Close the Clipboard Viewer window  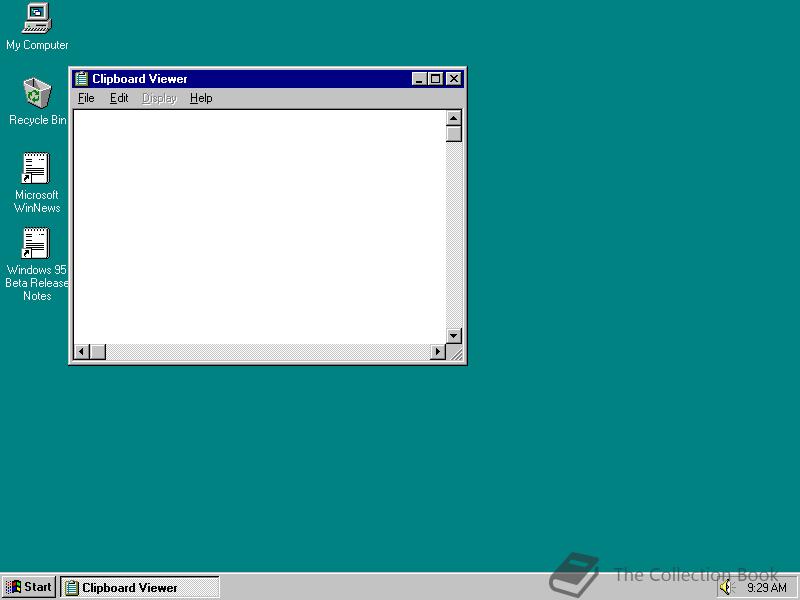click(x=454, y=79)
